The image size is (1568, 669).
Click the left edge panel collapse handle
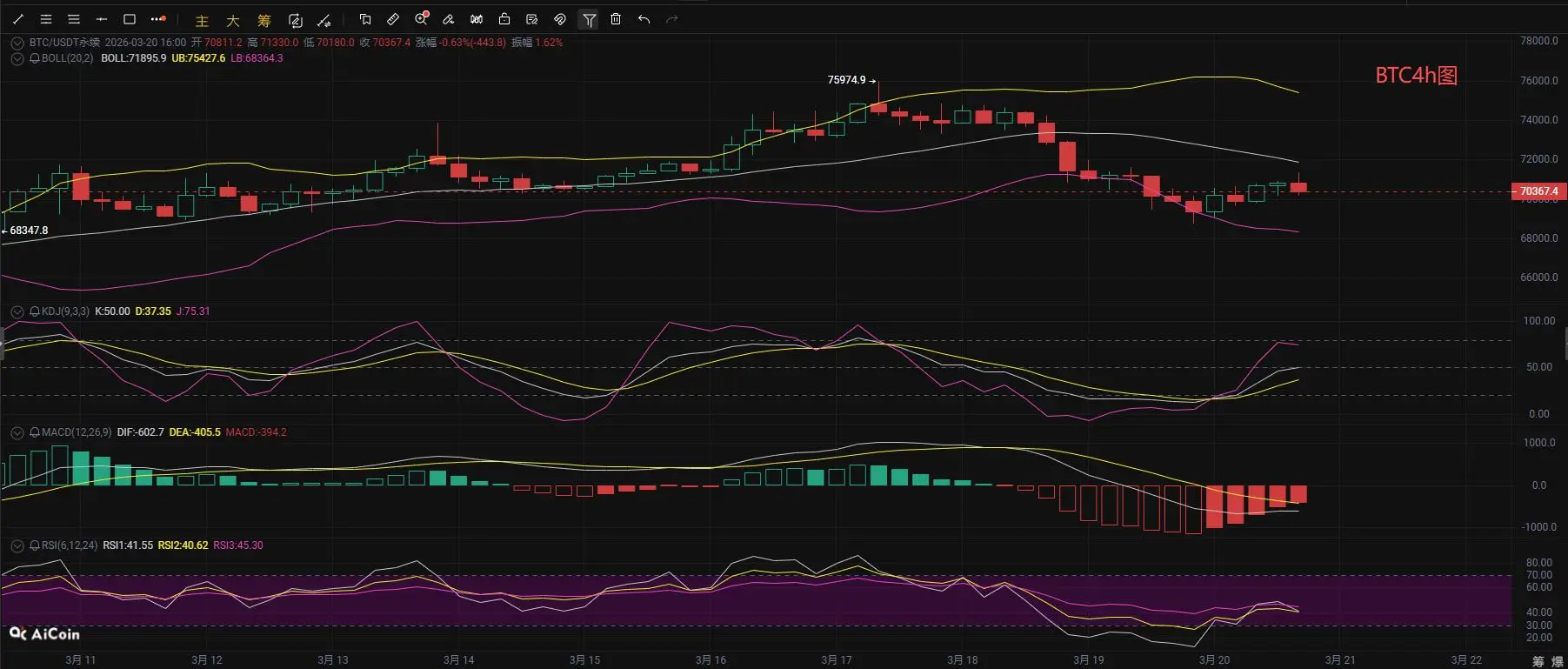[x=2, y=345]
